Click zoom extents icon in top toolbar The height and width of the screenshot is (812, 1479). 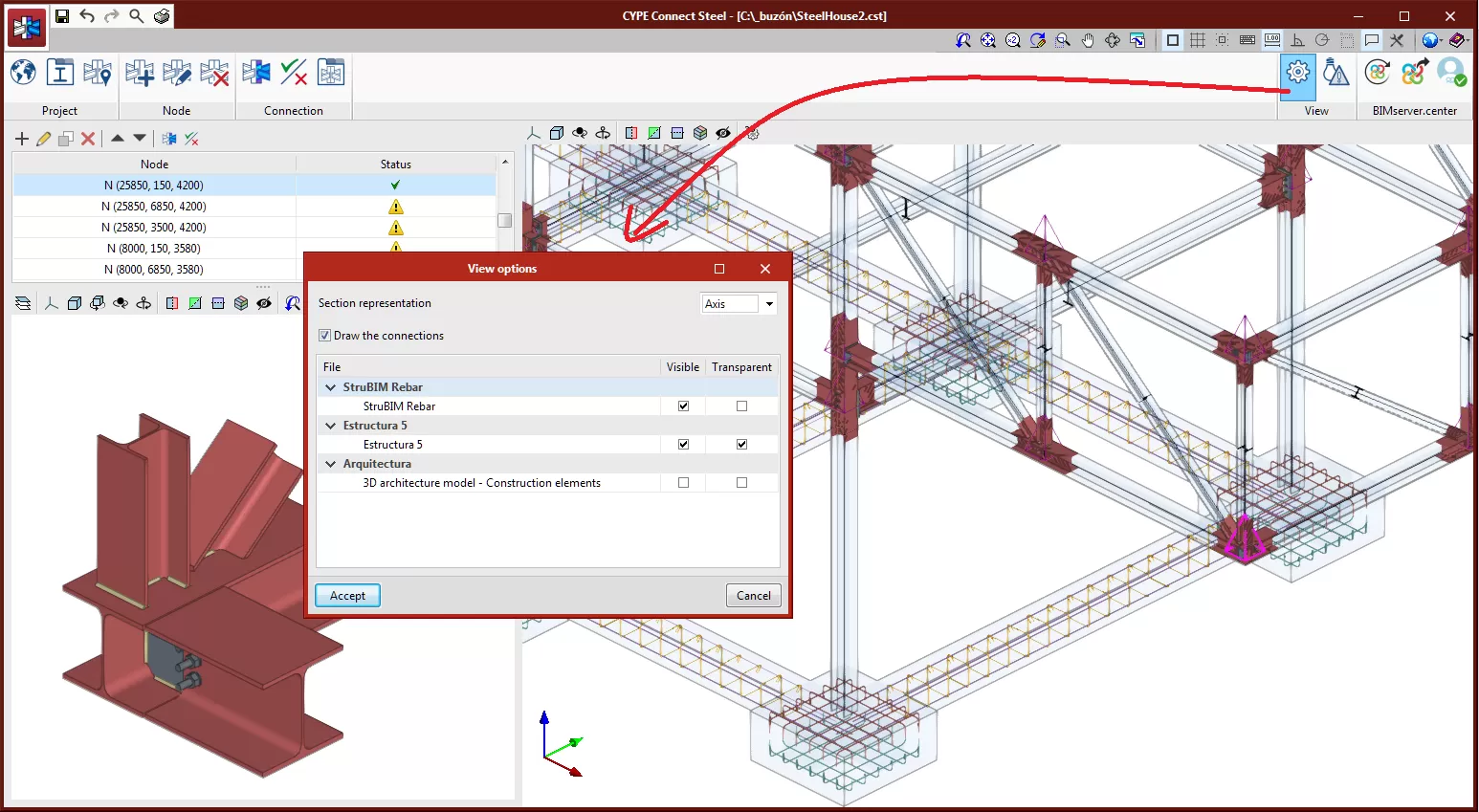[988, 40]
